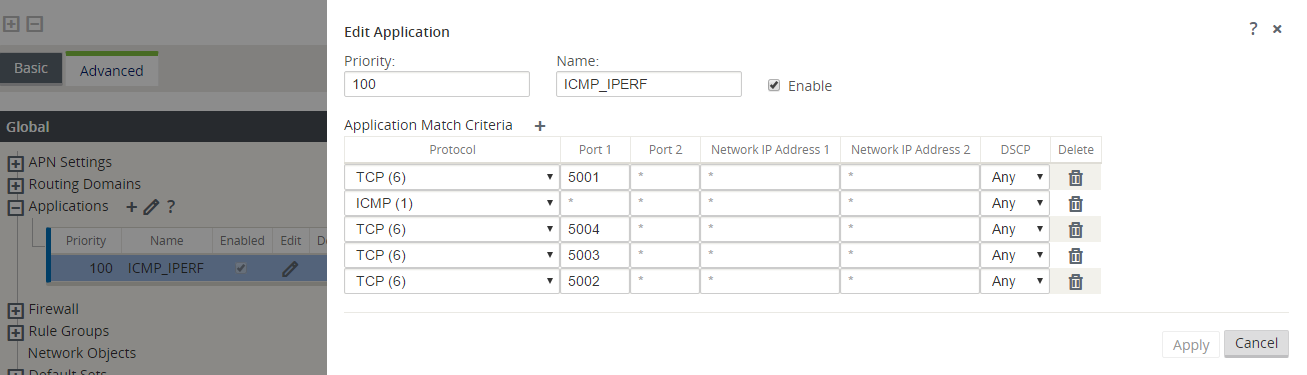The height and width of the screenshot is (375, 1307).
Task: Open DSCP dropdown for port 5003 row
Action: 1015,255
